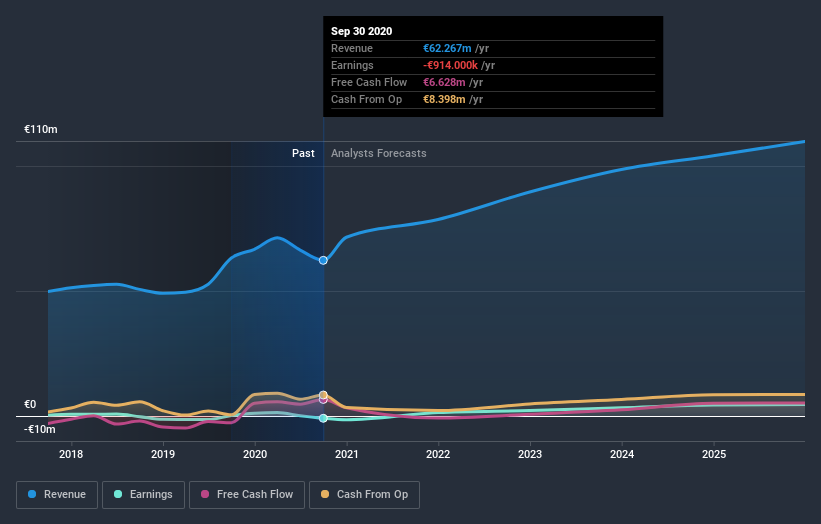Click the Earnings marker at Sep 2020
The height and width of the screenshot is (524, 821).
[x=323, y=418]
